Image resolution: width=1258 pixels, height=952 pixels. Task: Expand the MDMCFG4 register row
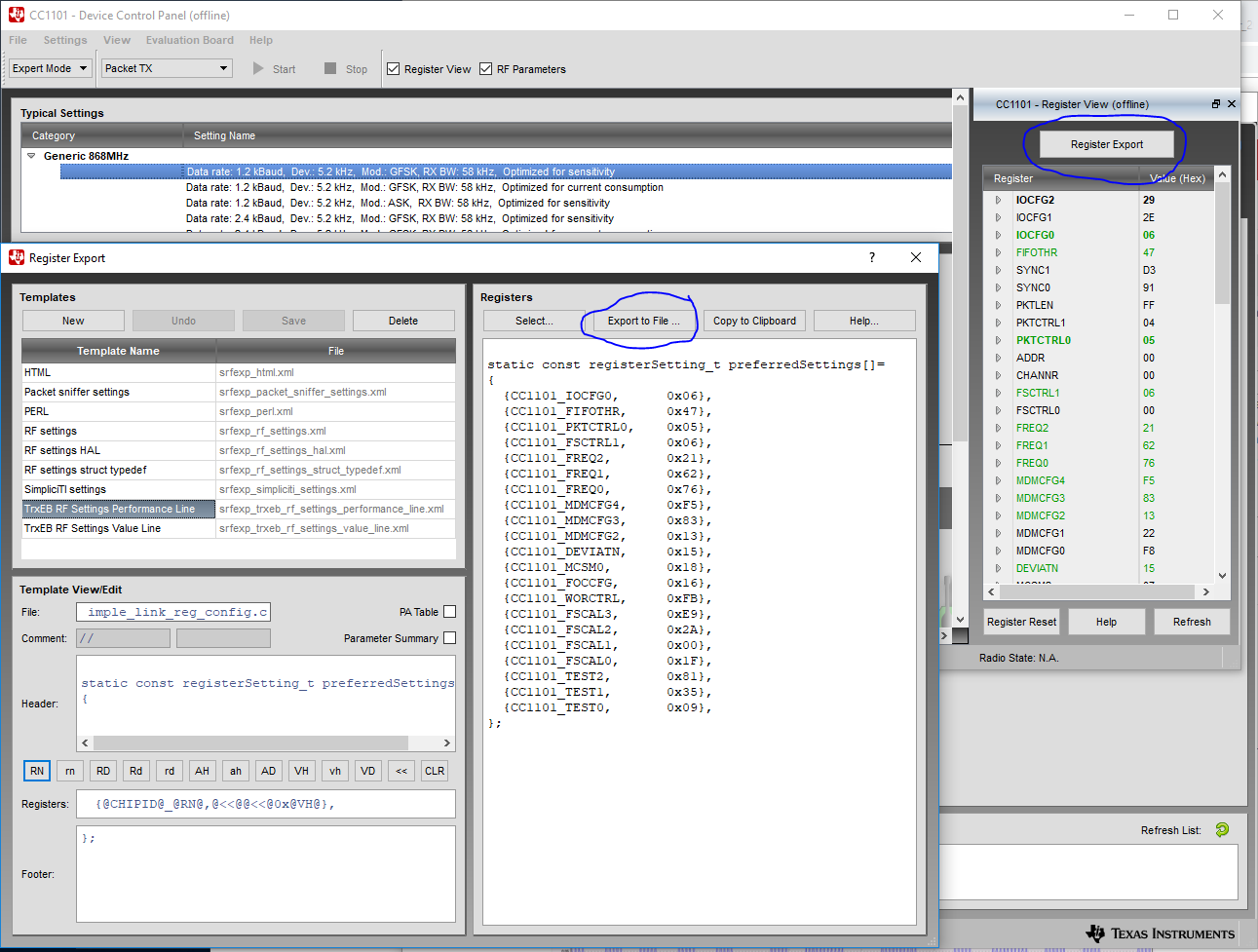[x=998, y=480]
